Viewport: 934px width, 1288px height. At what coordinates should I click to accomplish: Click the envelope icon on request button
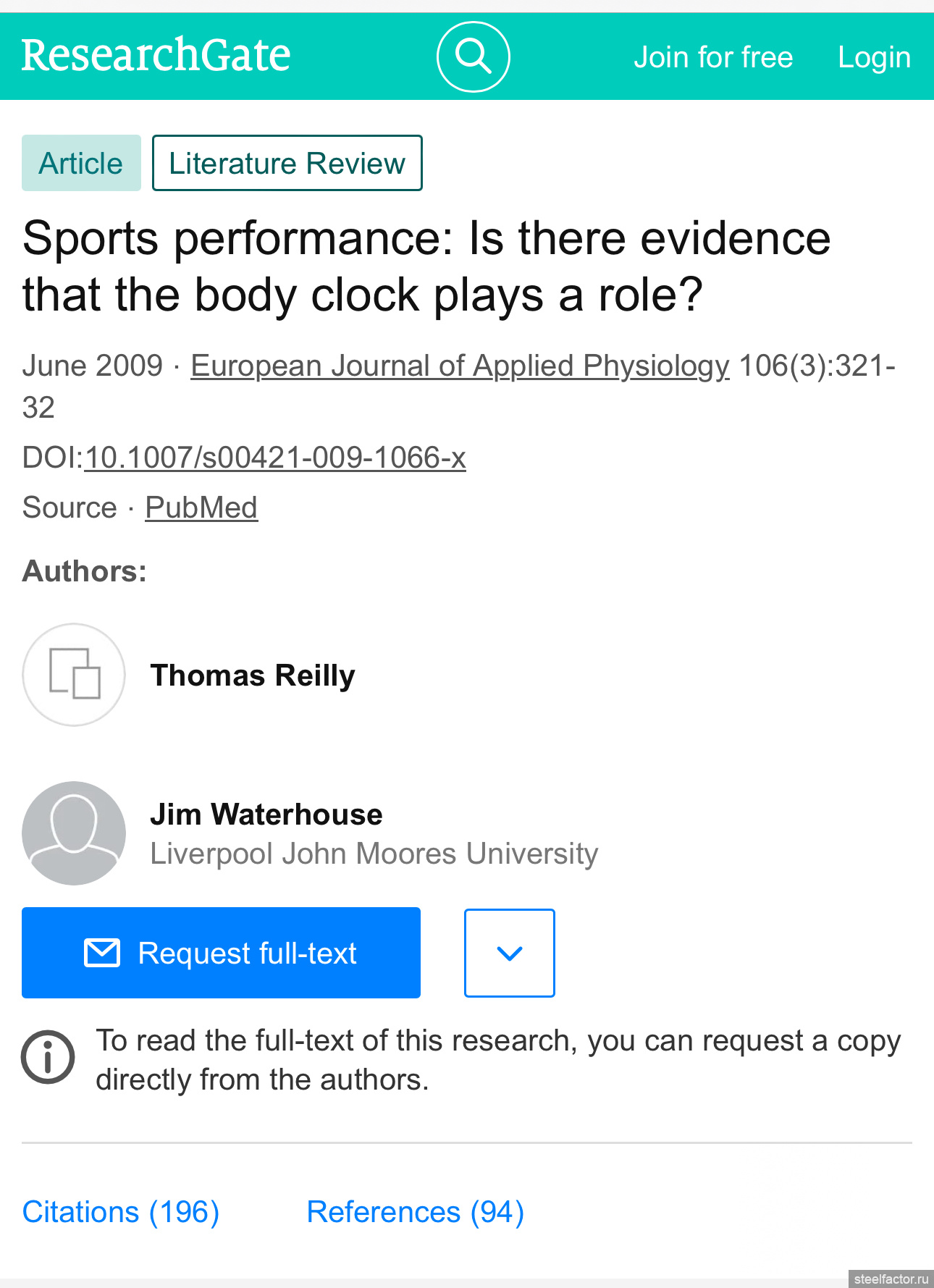(x=102, y=953)
